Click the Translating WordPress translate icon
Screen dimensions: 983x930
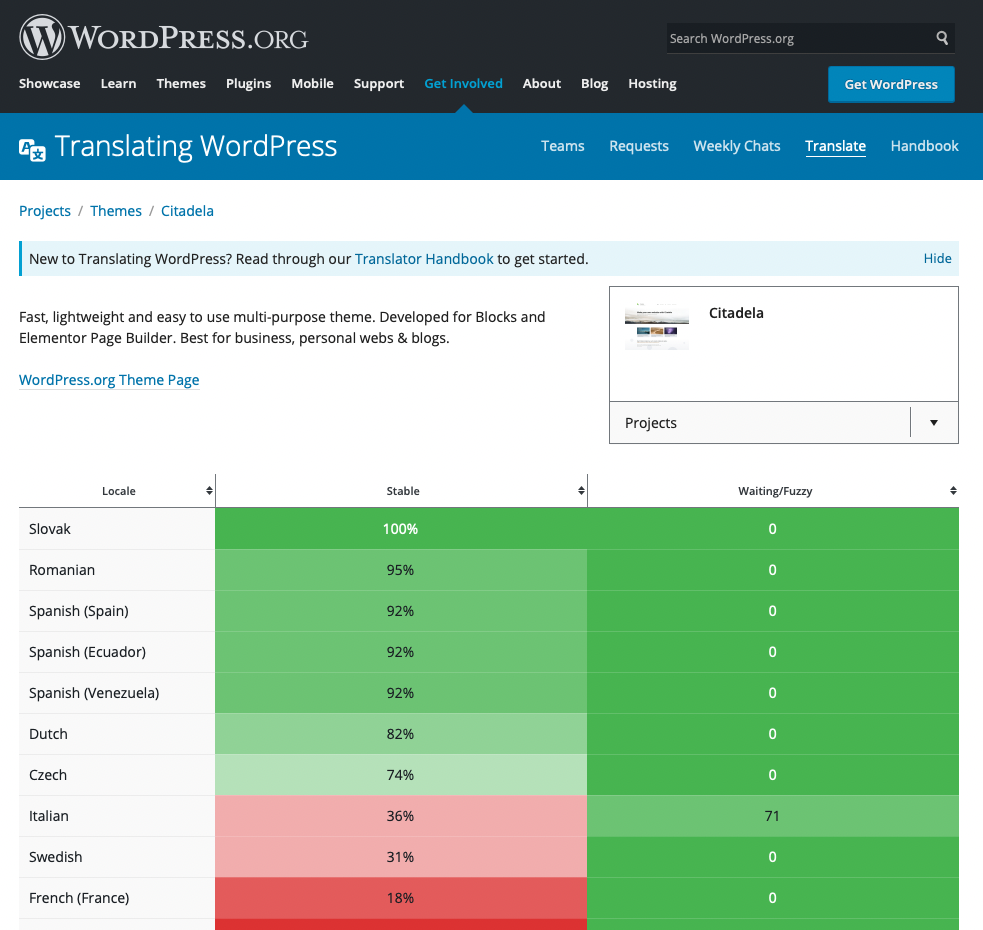tap(33, 149)
